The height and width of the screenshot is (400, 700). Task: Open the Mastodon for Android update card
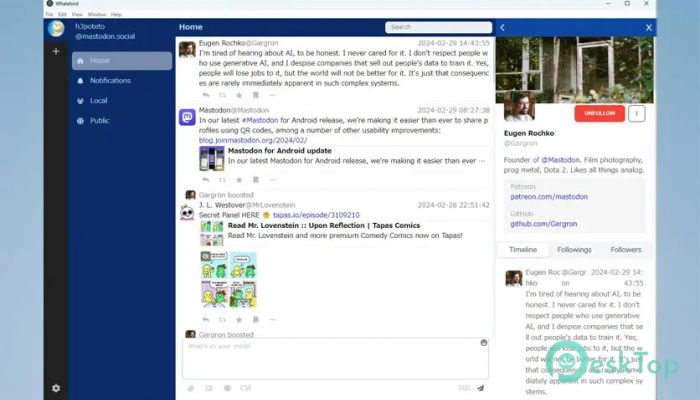pos(344,158)
